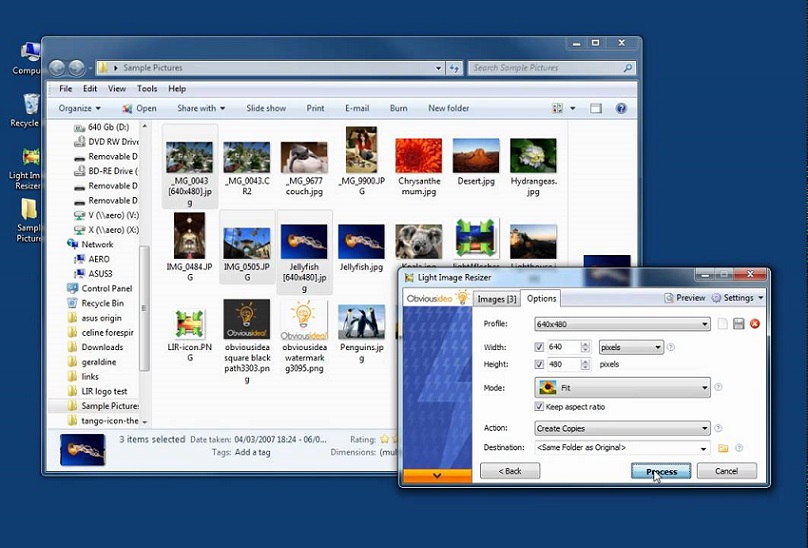Open Preview in Light Image Resizer
The image size is (808, 548).
[x=684, y=298]
